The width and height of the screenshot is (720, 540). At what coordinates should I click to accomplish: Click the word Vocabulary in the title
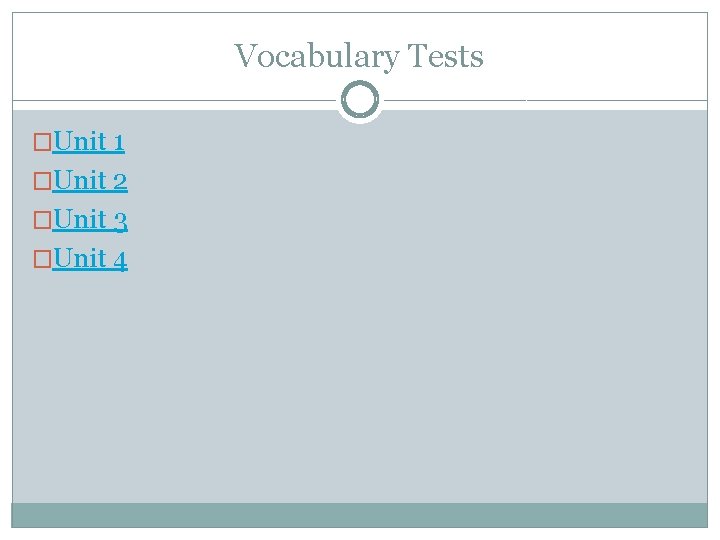pyautogui.click(x=317, y=56)
